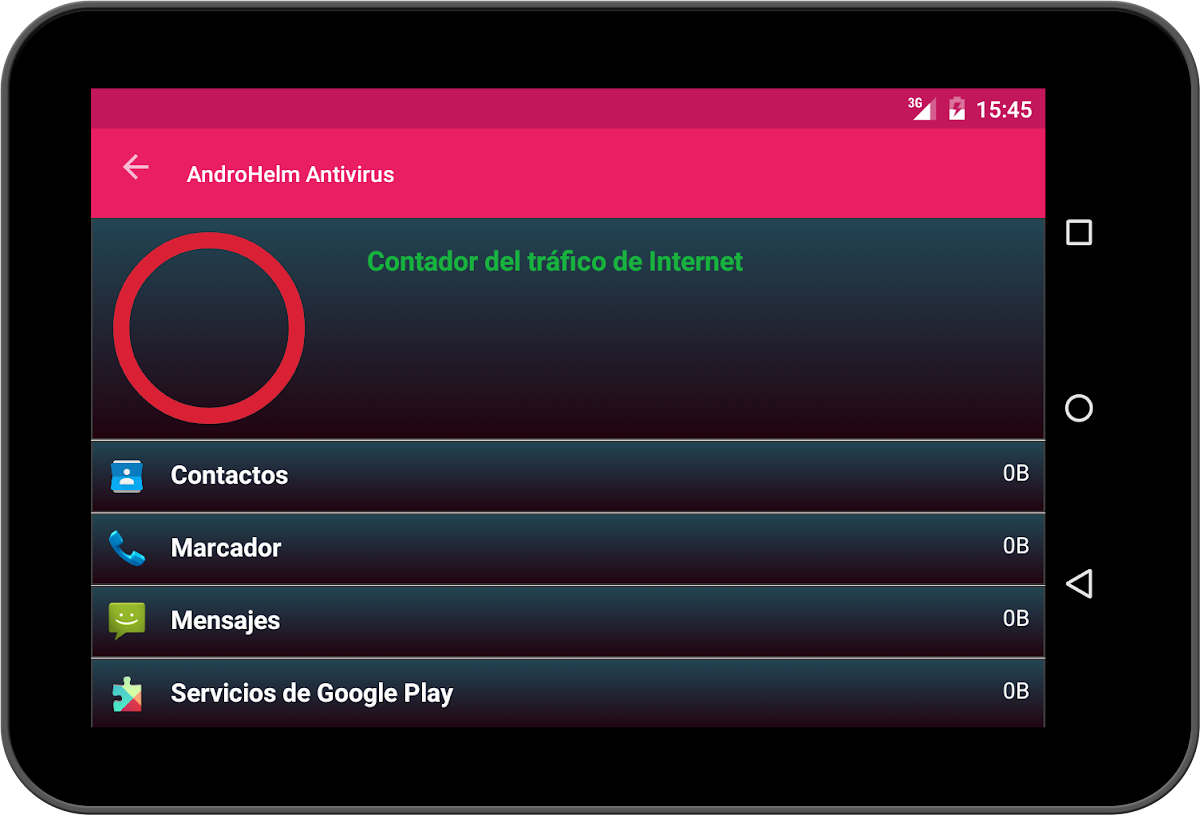Open the Contactos app icon

click(x=127, y=476)
